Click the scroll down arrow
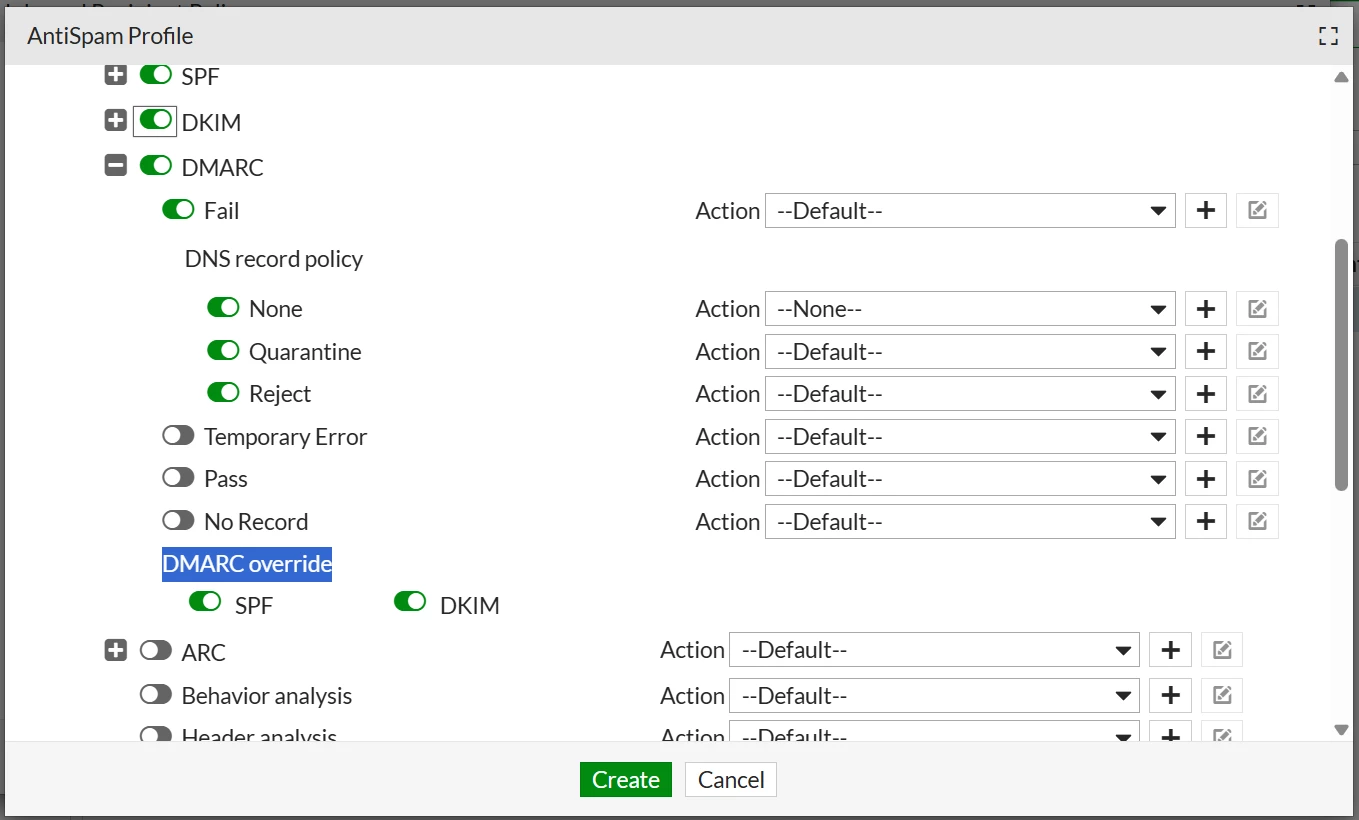 (x=1342, y=731)
